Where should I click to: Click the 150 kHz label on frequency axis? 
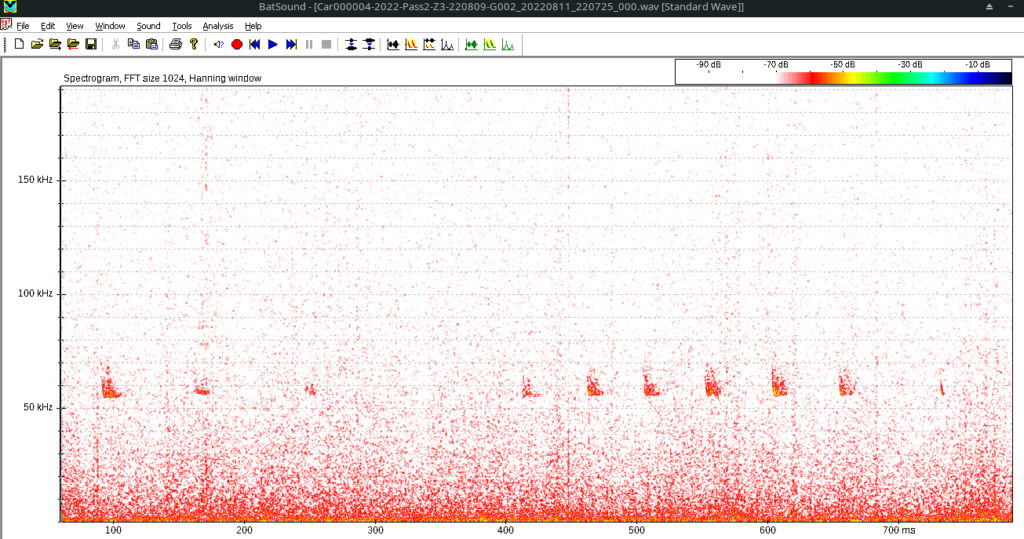click(x=35, y=180)
